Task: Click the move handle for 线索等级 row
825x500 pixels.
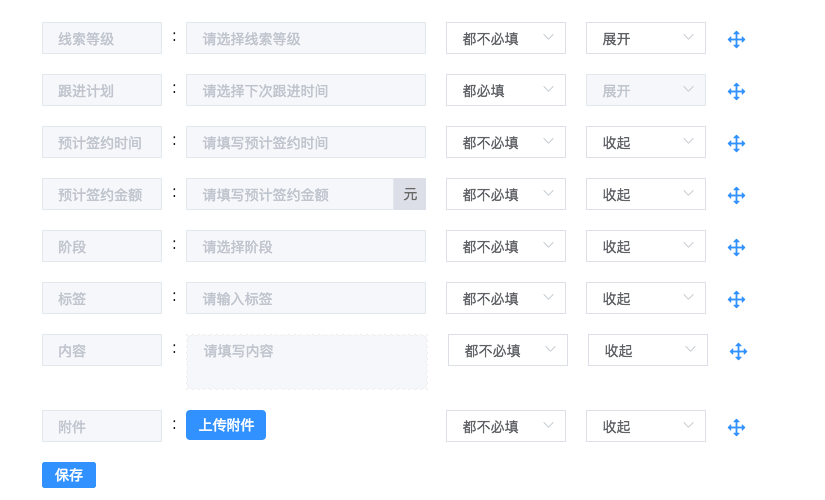Action: click(x=736, y=39)
